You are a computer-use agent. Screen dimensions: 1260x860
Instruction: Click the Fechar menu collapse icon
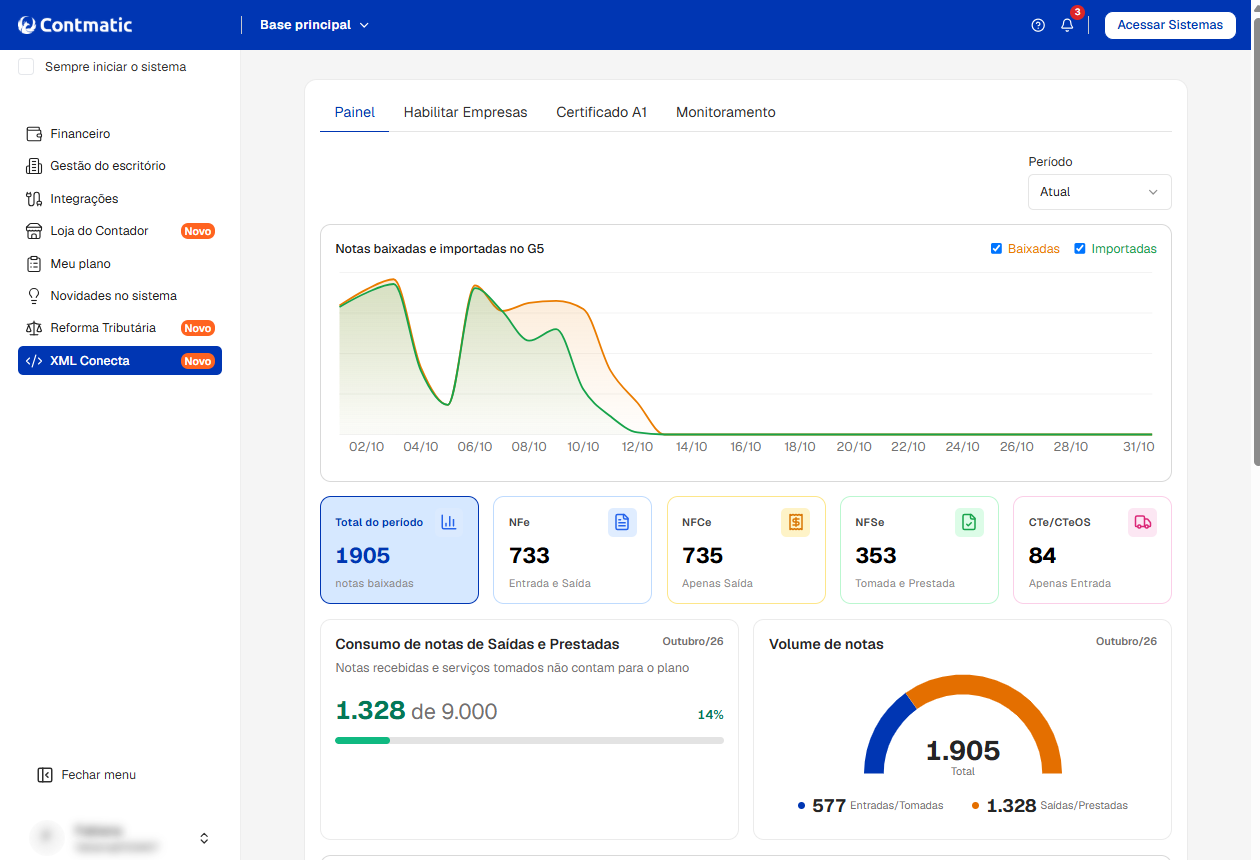44,775
